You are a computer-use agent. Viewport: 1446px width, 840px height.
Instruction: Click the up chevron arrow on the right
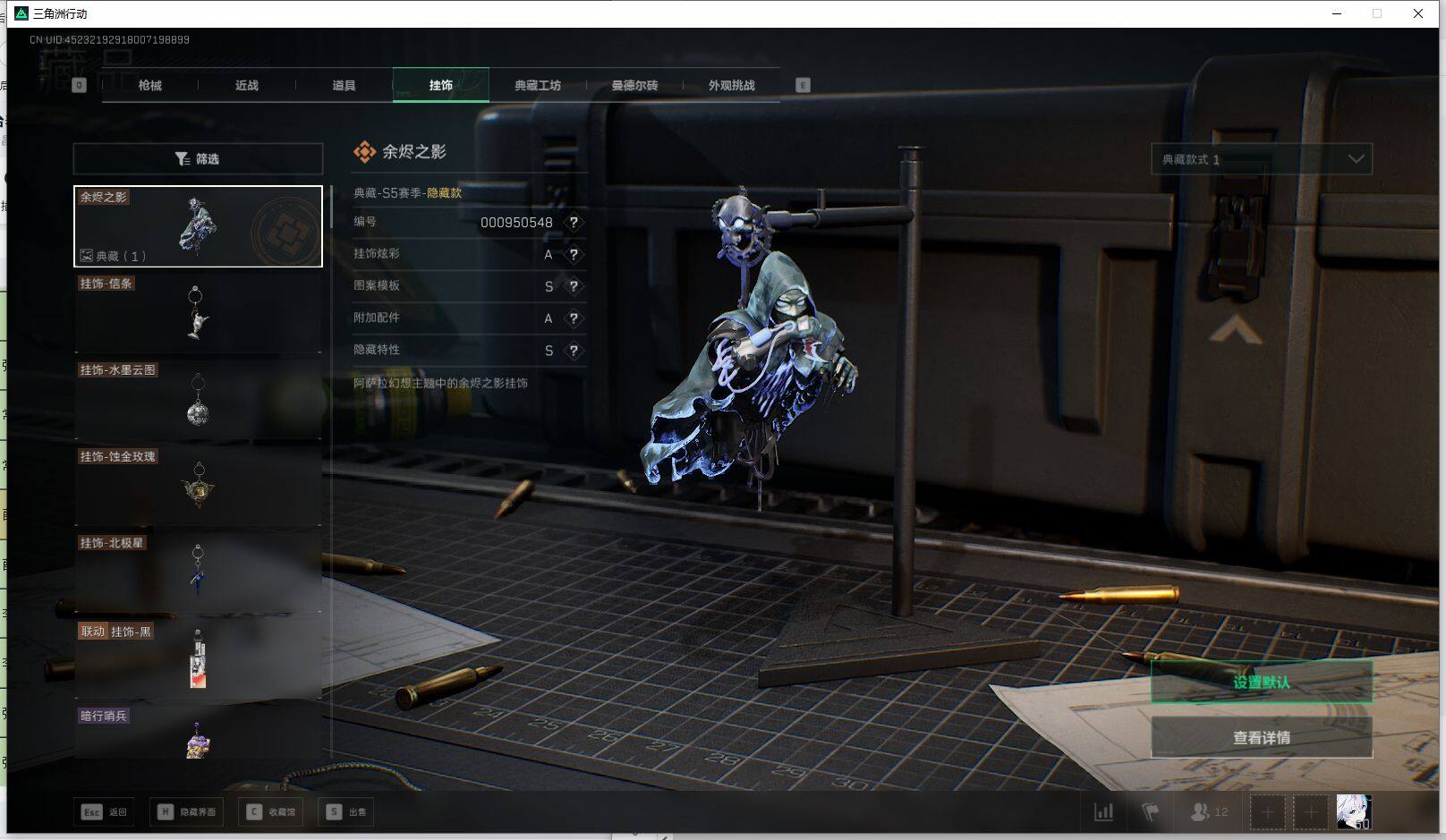tap(1235, 330)
